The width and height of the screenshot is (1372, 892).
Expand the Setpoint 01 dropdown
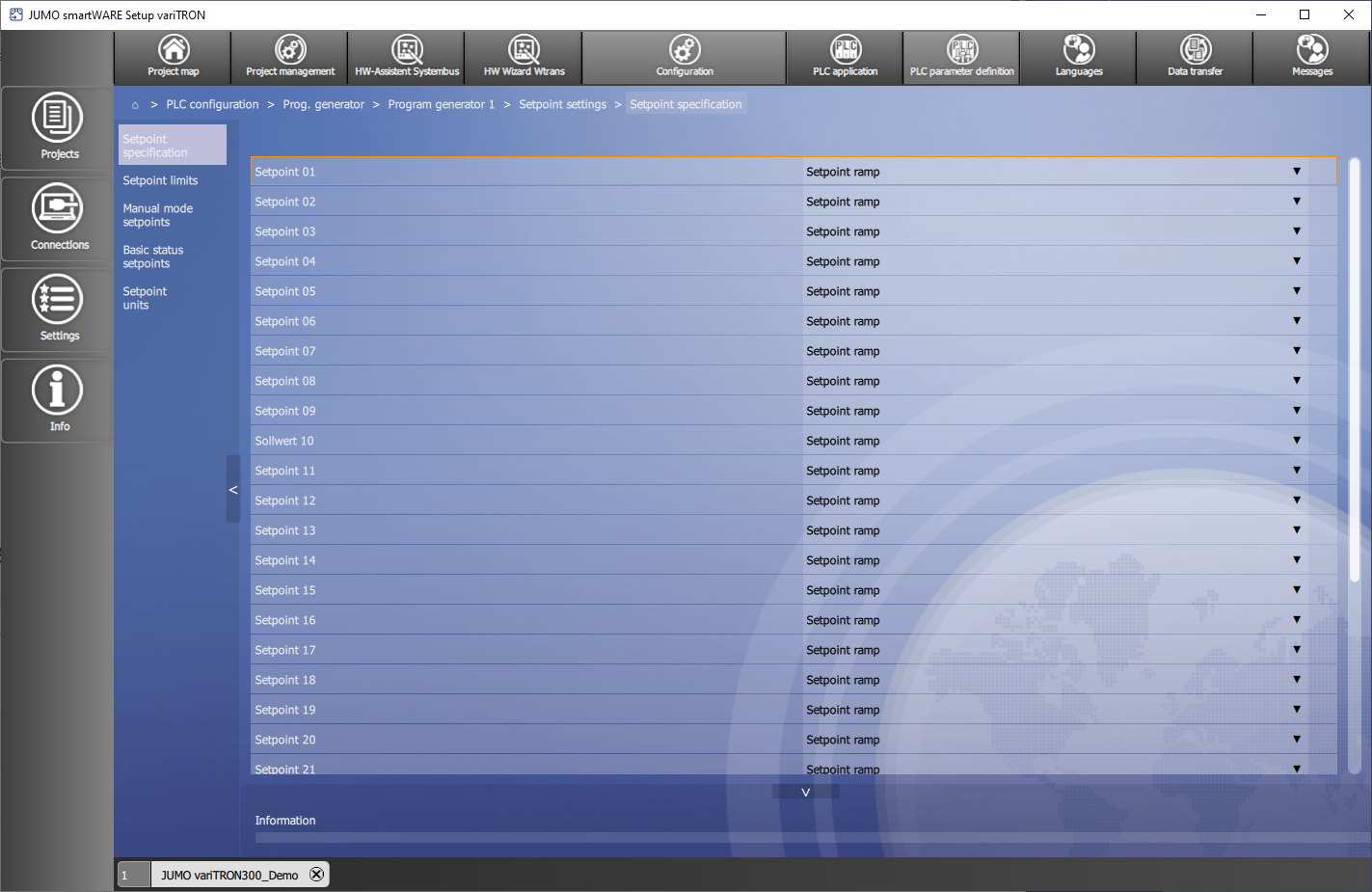(1296, 172)
